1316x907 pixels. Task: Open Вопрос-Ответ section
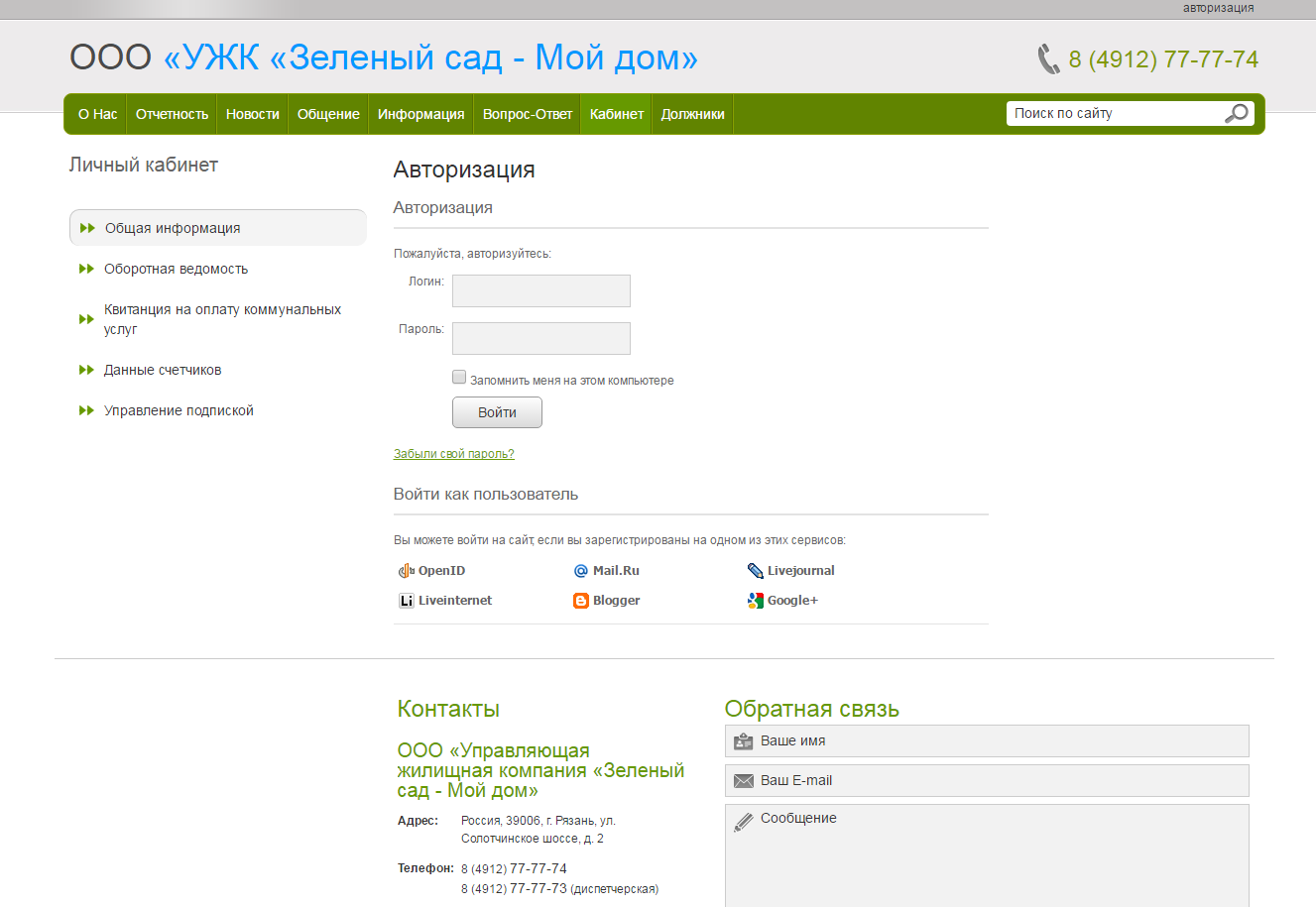pyautogui.click(x=528, y=114)
